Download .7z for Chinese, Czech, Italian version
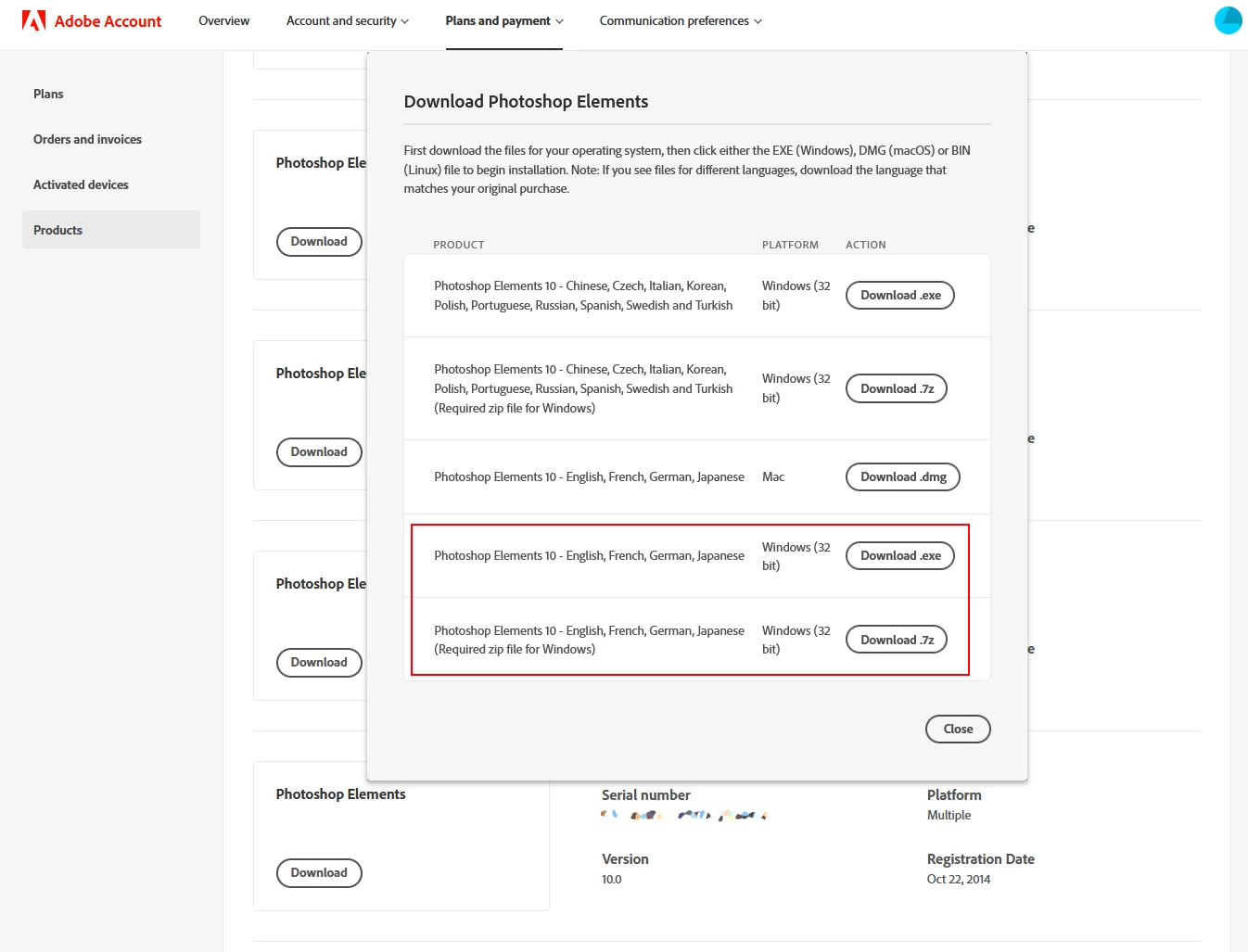The width and height of the screenshot is (1248, 952). click(897, 388)
